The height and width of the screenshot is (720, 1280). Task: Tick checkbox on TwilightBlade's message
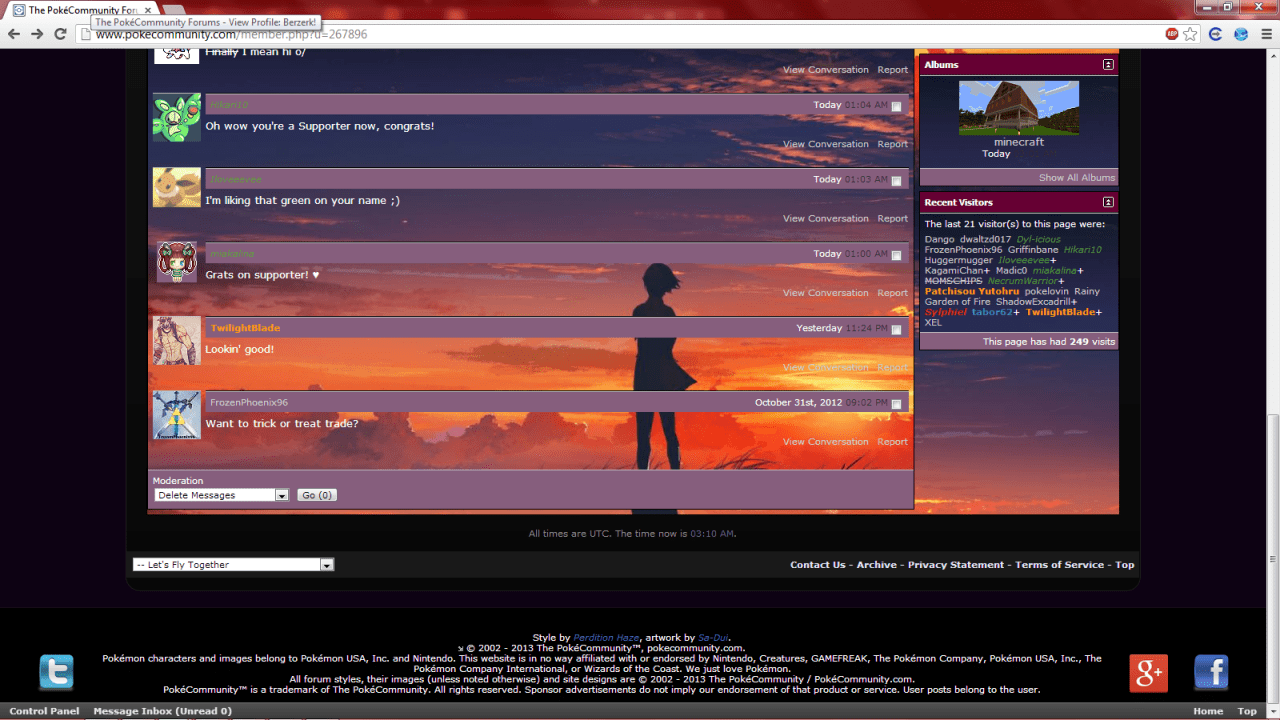point(896,330)
